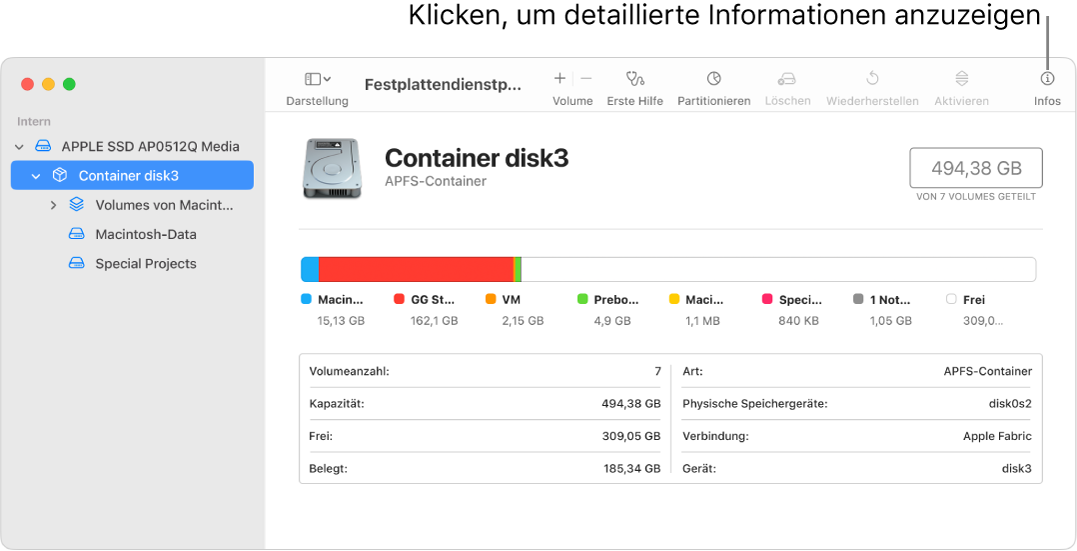Collapse Container disk3 tree entry
Viewport: 1077px width, 551px height.
point(36,177)
